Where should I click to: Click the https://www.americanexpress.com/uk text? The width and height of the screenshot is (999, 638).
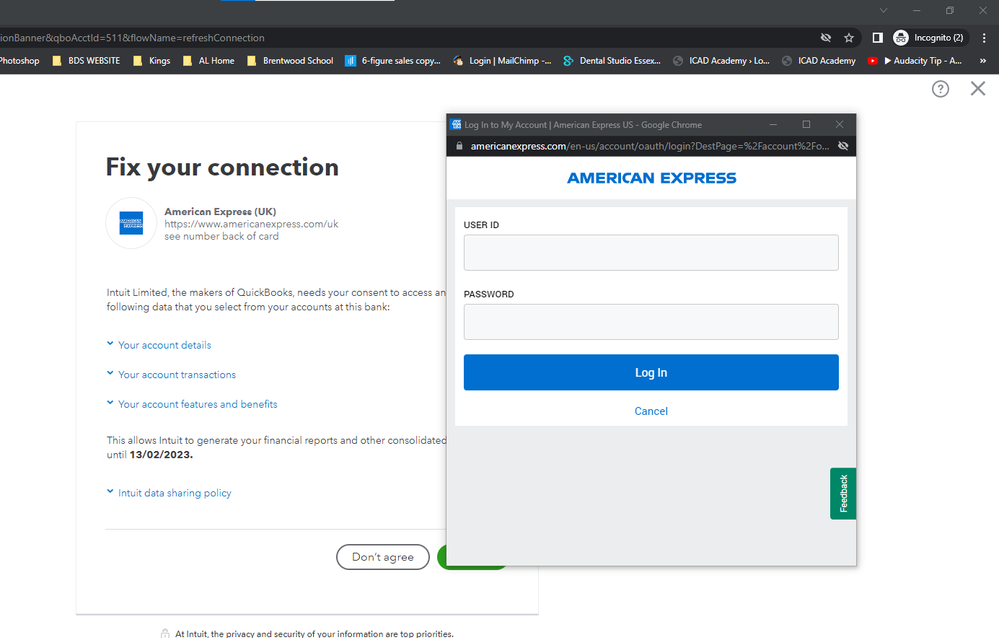tap(251, 224)
